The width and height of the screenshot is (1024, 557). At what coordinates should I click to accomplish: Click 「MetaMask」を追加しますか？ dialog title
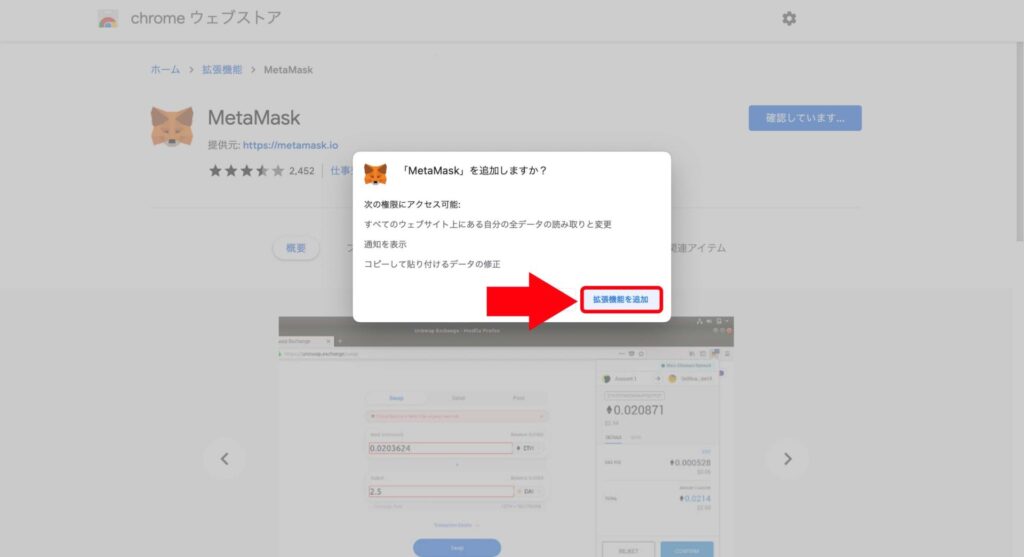[474, 170]
